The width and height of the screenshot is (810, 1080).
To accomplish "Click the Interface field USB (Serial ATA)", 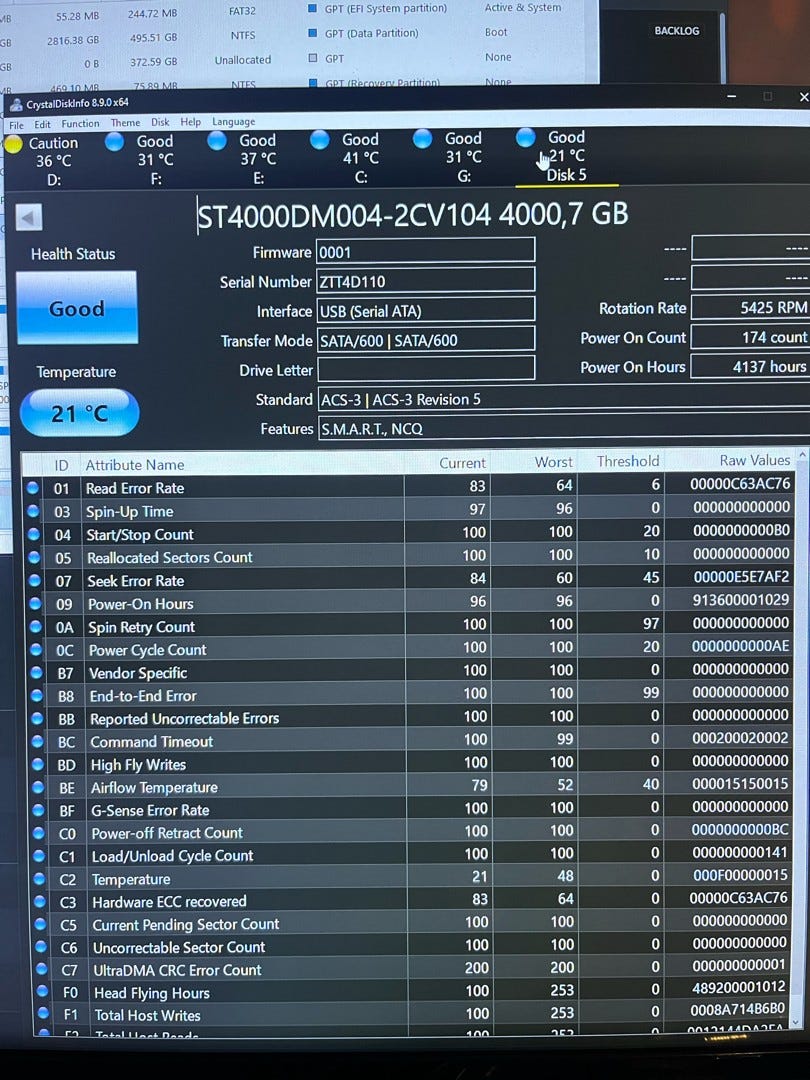I will click(426, 310).
